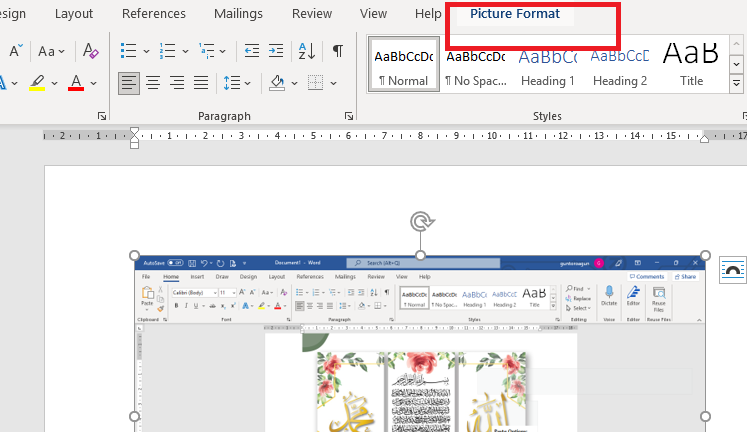Apply the Heading 2 style
The height and width of the screenshot is (432, 747).
point(620,64)
